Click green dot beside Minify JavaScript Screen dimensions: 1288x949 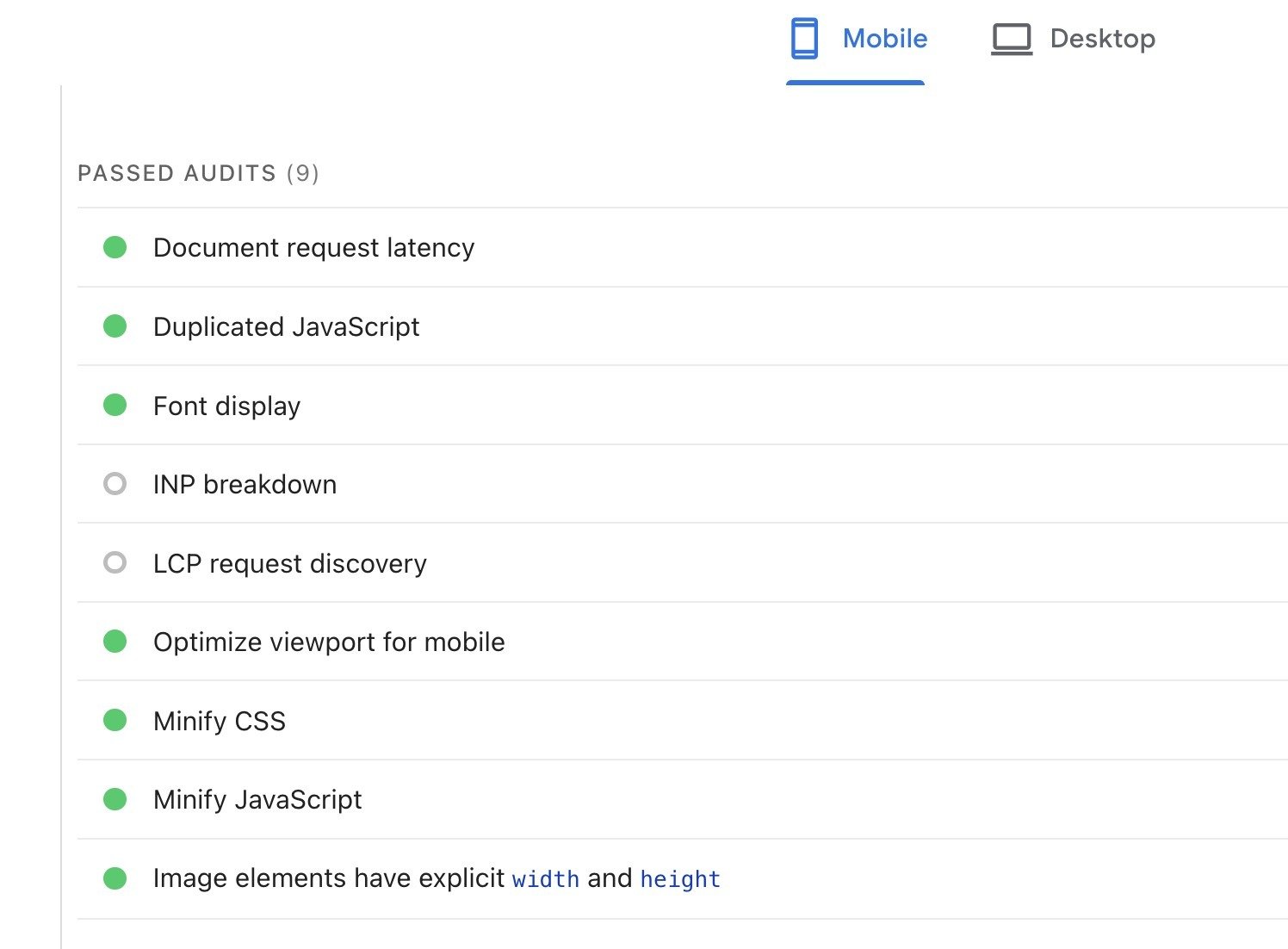115,799
